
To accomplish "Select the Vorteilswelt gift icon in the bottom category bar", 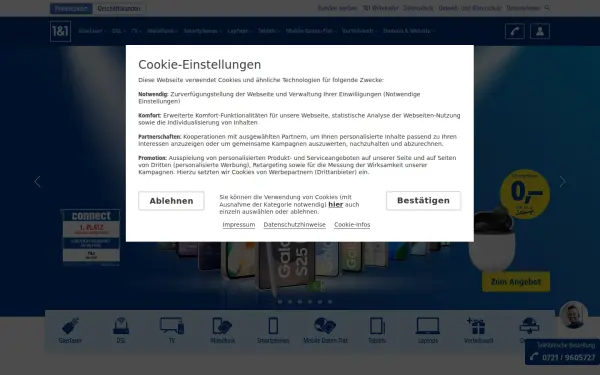I will click(x=476, y=326).
